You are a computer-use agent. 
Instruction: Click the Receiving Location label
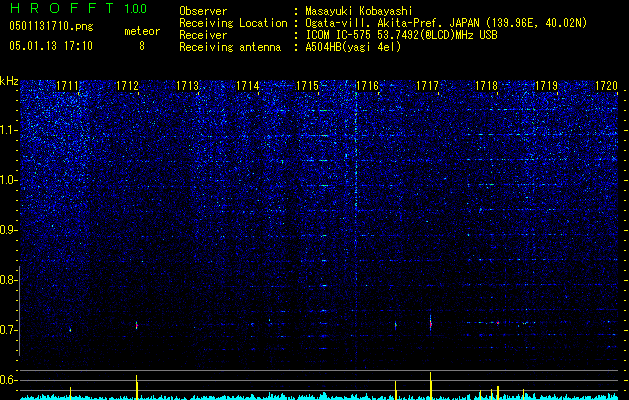click(x=233, y=23)
